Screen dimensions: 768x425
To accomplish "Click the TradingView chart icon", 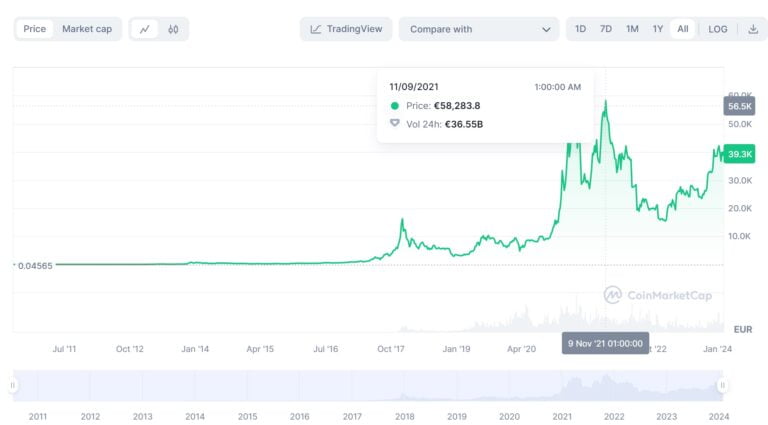I will coord(316,29).
